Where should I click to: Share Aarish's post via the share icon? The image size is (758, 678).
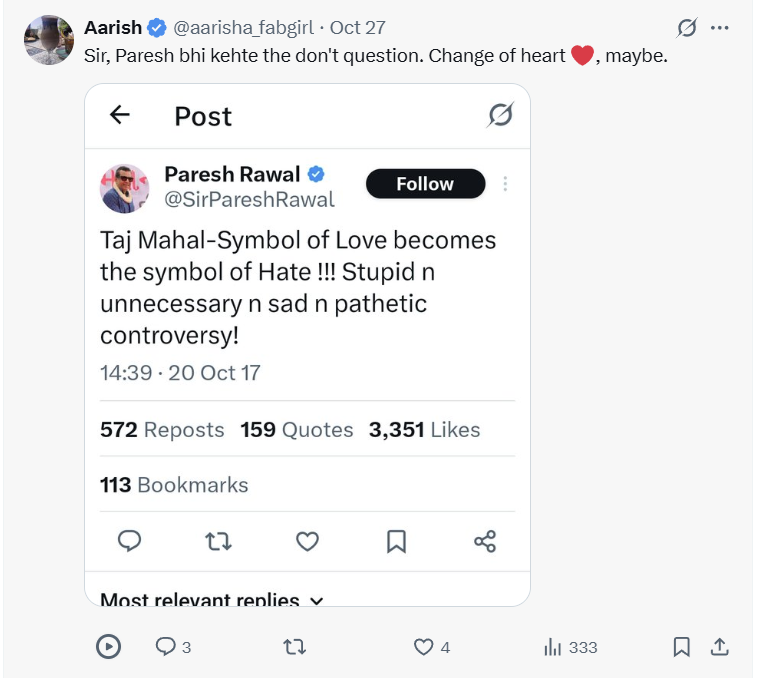tap(719, 647)
